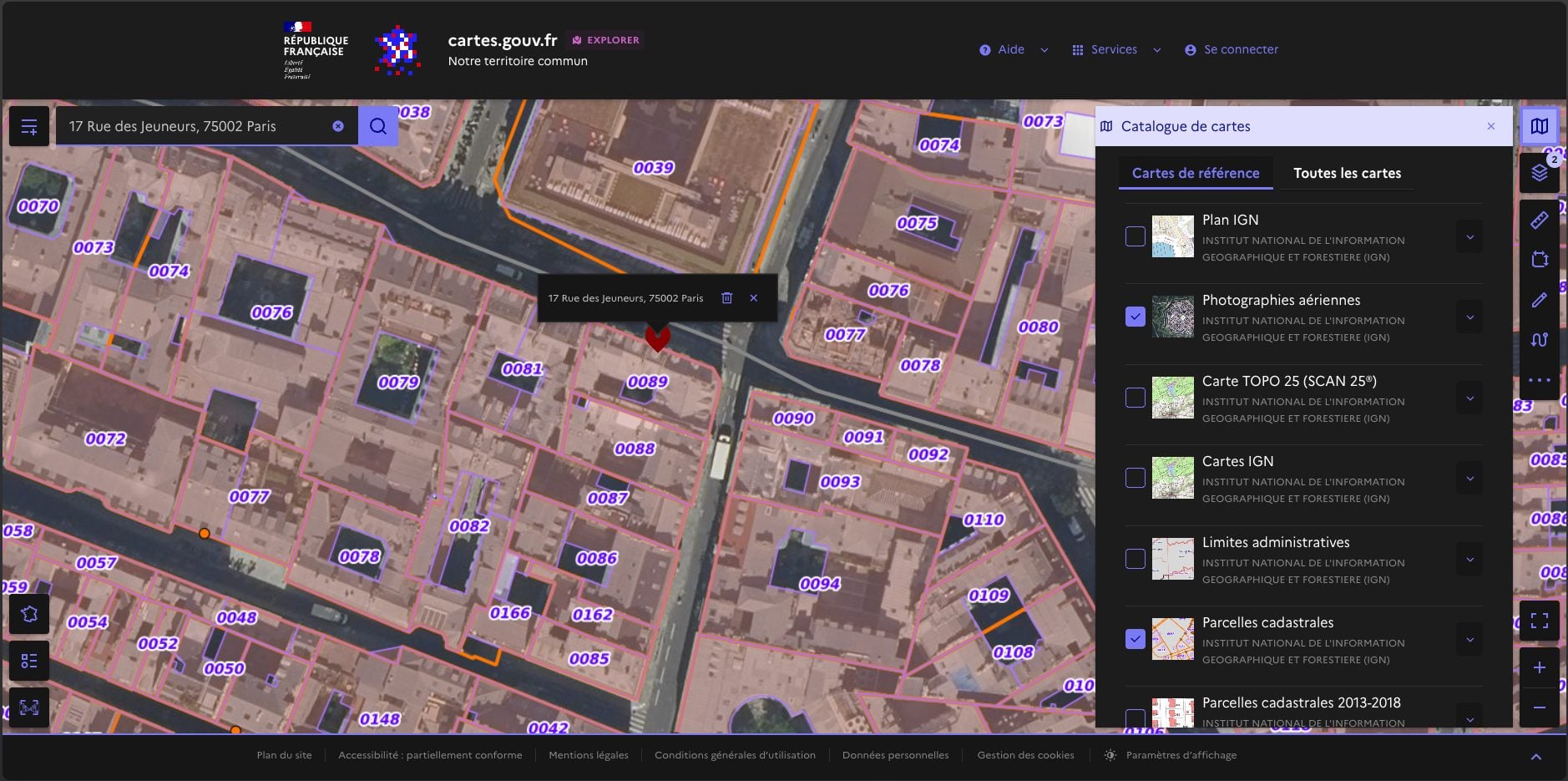Switch to Cartes de référence tab
1568x781 pixels.
pos(1196,173)
